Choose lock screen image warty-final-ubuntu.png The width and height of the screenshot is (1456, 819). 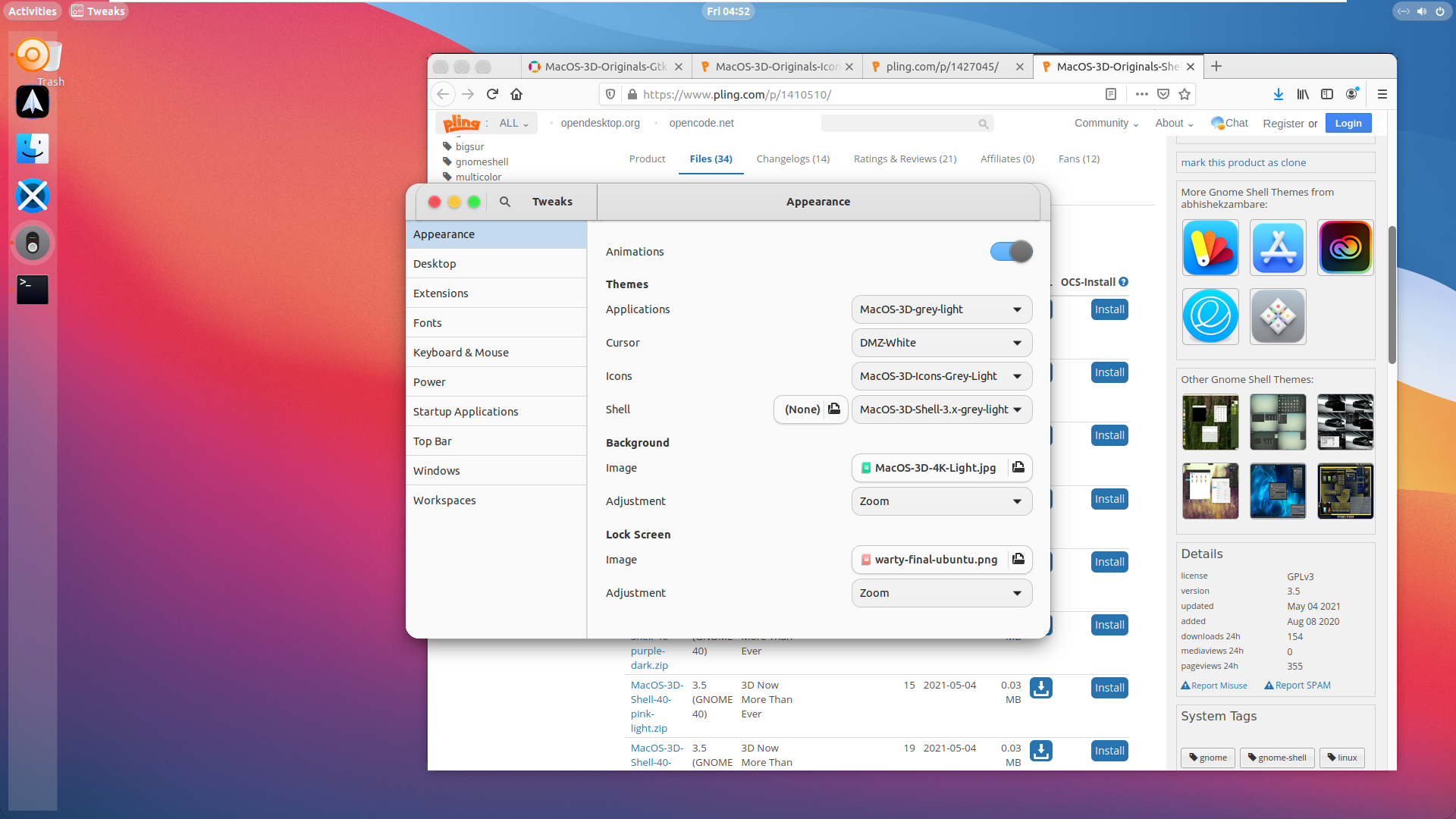click(x=941, y=560)
